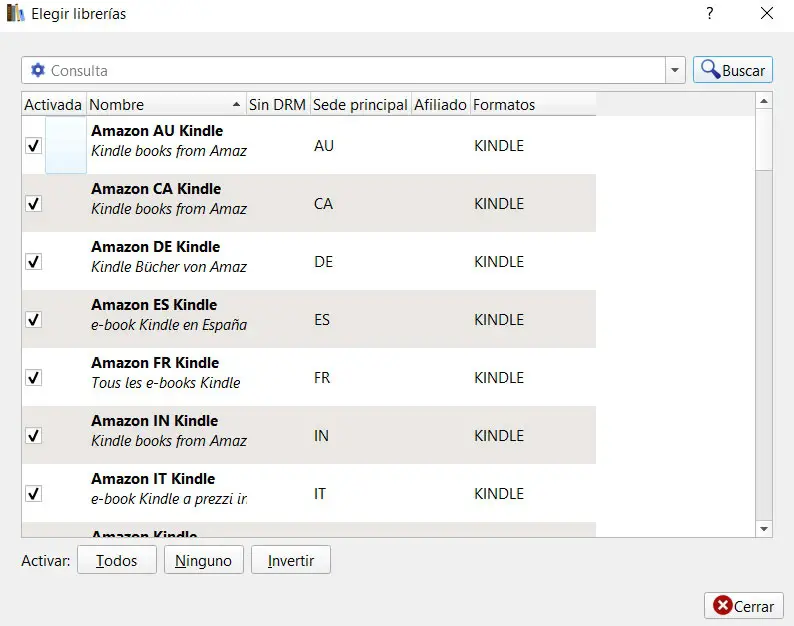Click the scrollbar down arrow

pos(764,528)
